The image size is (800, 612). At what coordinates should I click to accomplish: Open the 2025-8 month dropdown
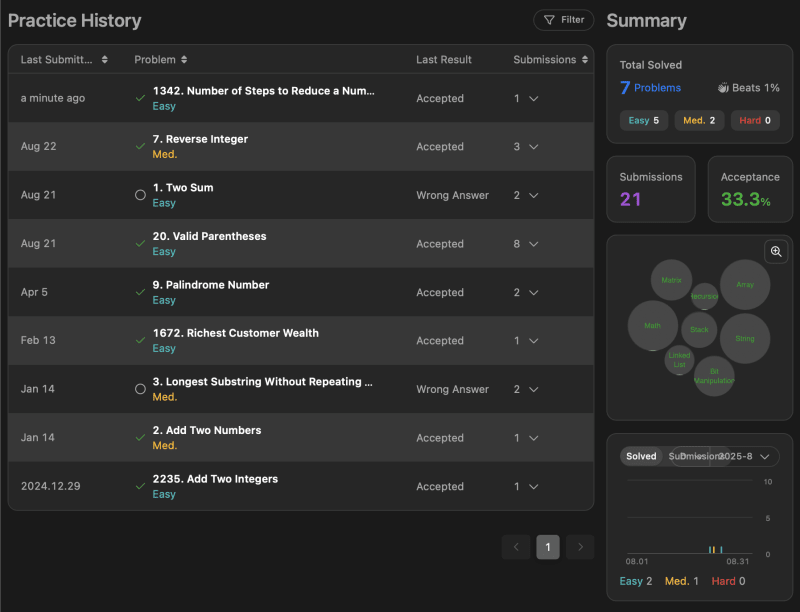[745, 456]
